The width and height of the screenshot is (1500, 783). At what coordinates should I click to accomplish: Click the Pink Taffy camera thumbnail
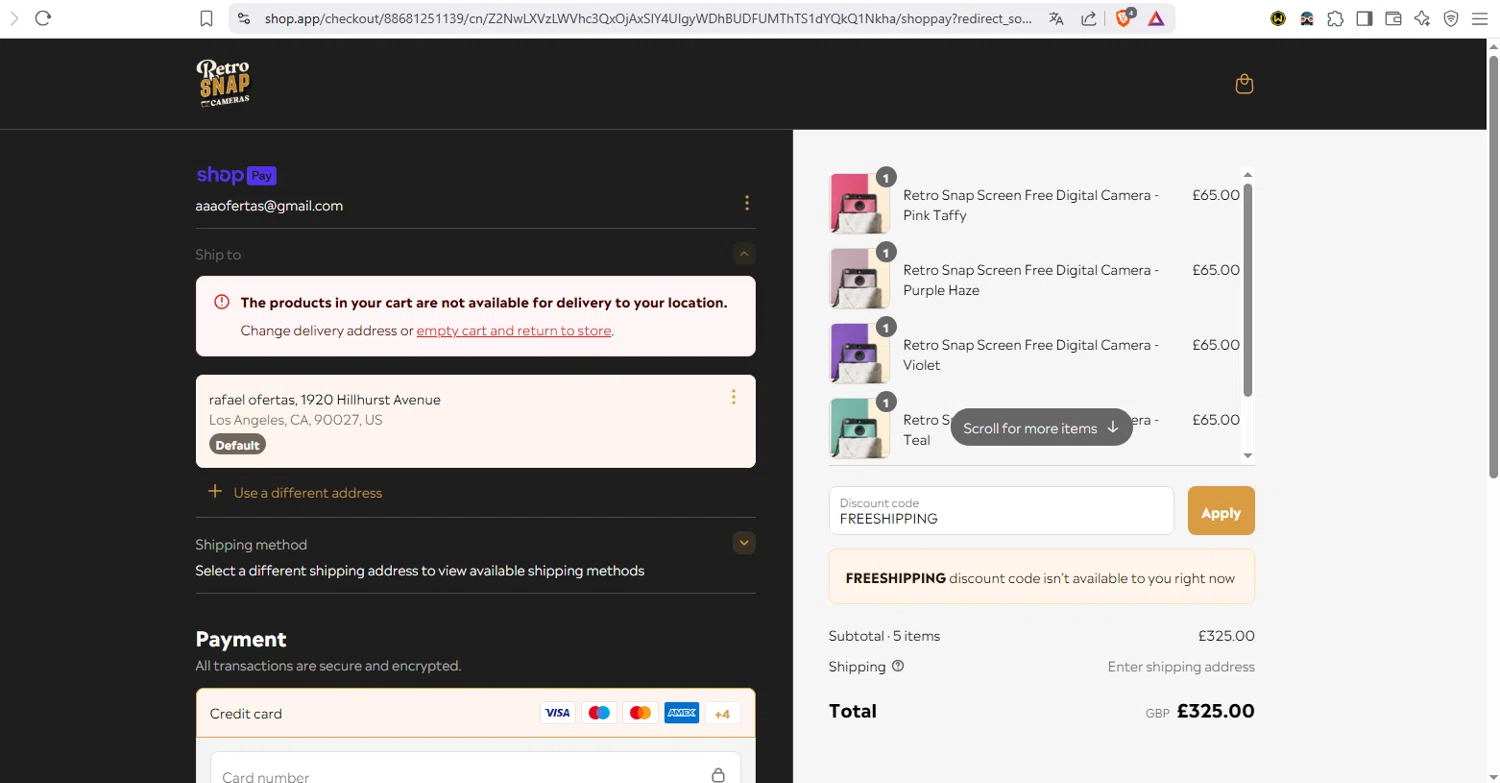pos(859,204)
